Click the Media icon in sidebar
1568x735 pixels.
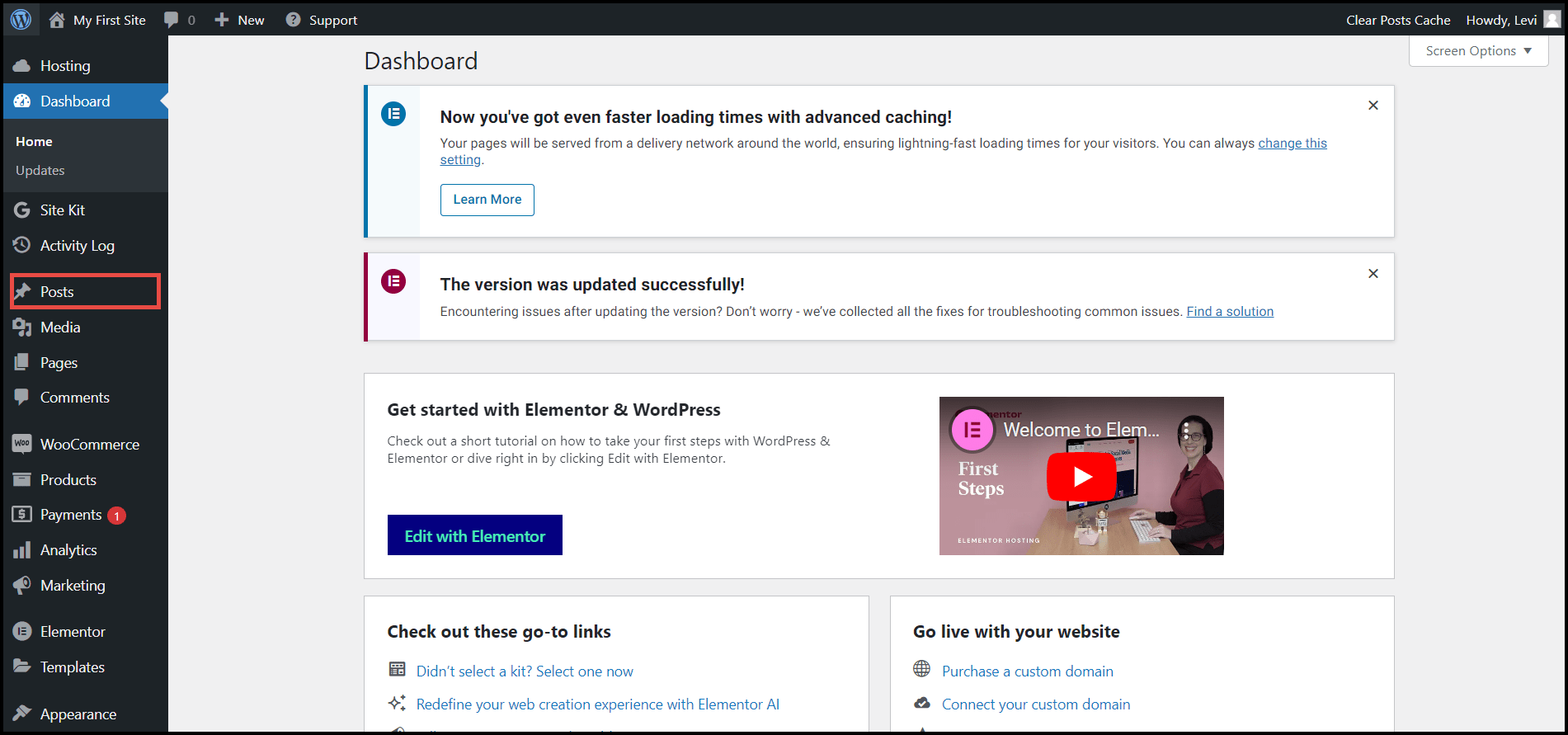[x=22, y=327]
